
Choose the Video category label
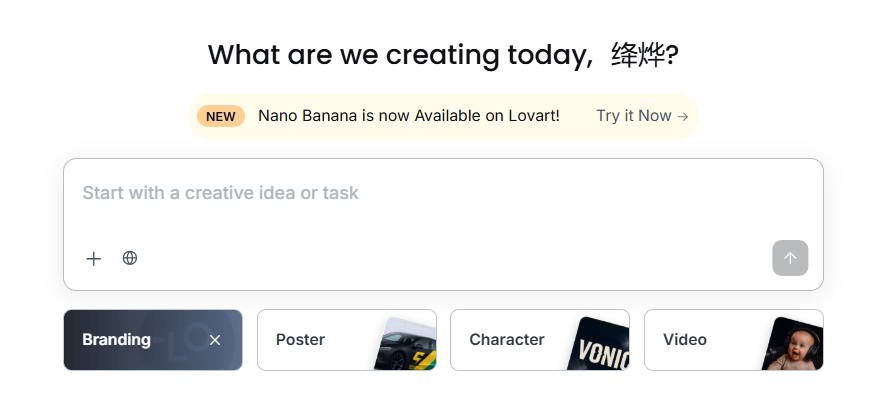coord(685,340)
